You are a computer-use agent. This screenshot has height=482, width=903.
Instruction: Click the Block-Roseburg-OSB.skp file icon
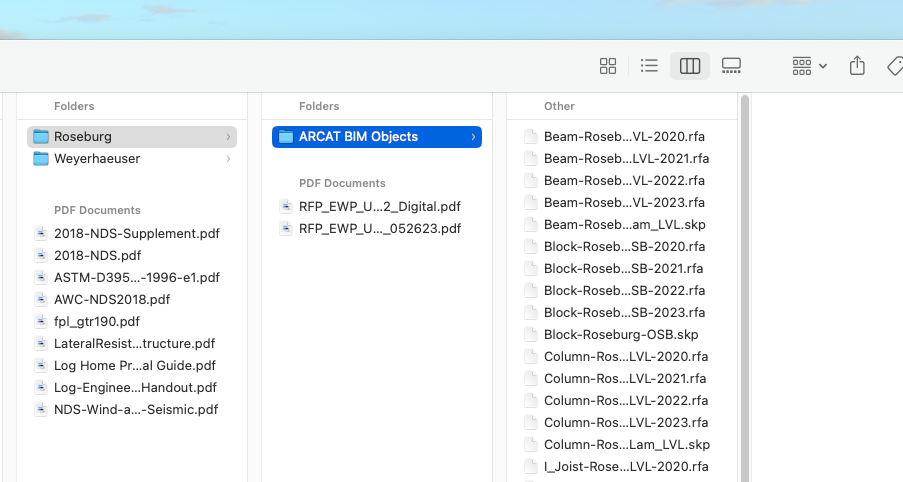[x=531, y=335]
